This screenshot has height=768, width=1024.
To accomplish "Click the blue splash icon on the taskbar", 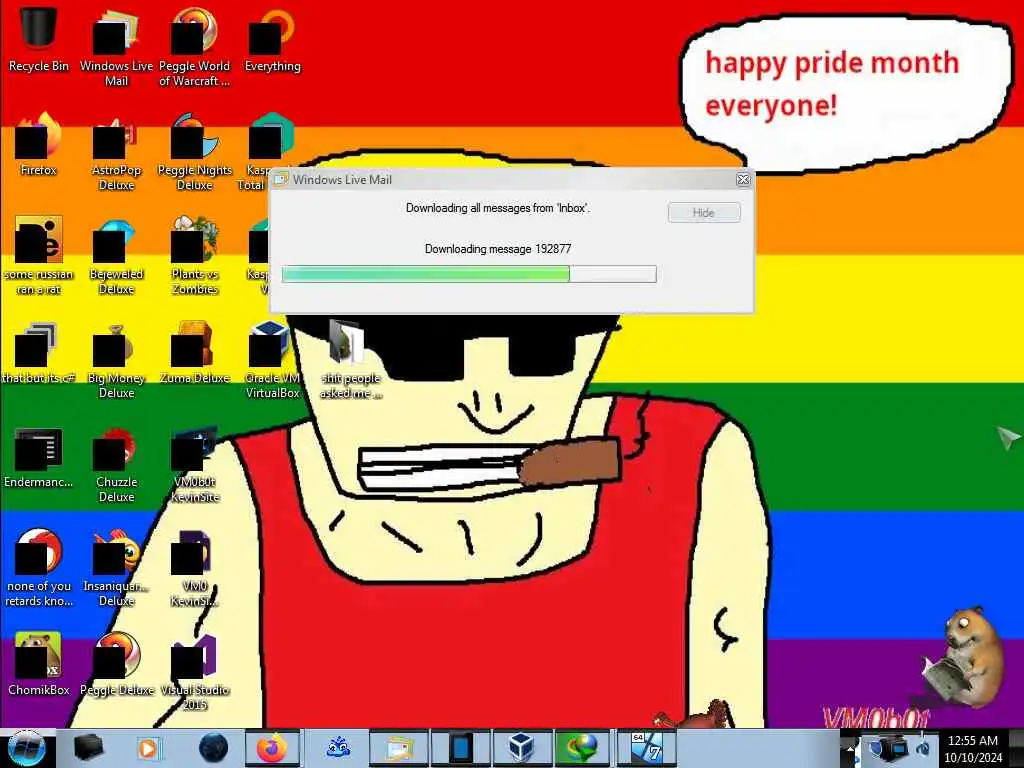I will click(338, 748).
